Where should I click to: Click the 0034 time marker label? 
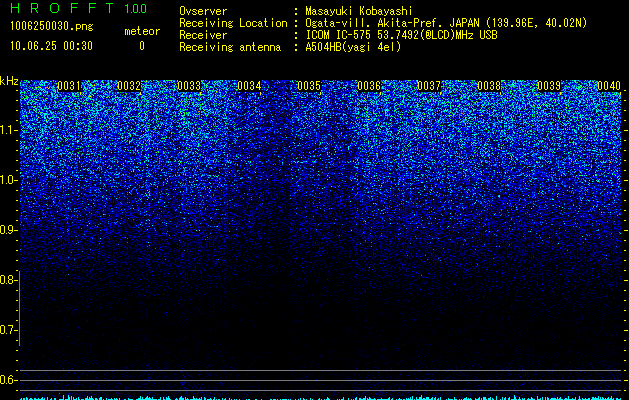[249, 86]
